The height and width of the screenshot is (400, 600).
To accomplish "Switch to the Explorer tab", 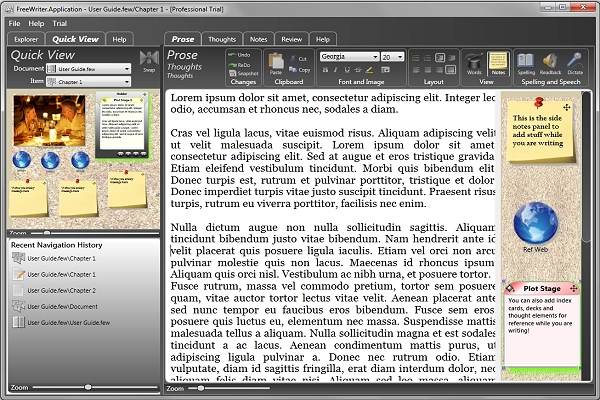I will tap(26, 39).
